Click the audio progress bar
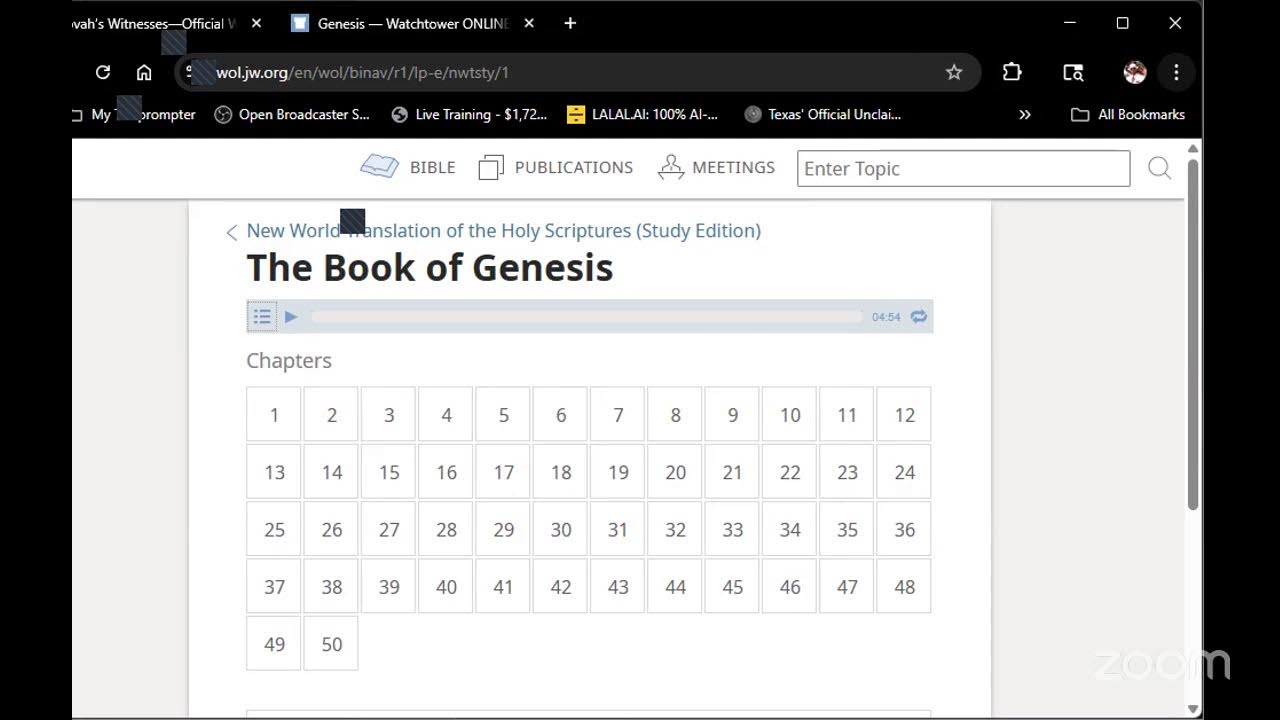This screenshot has width=1280, height=720. 586,317
